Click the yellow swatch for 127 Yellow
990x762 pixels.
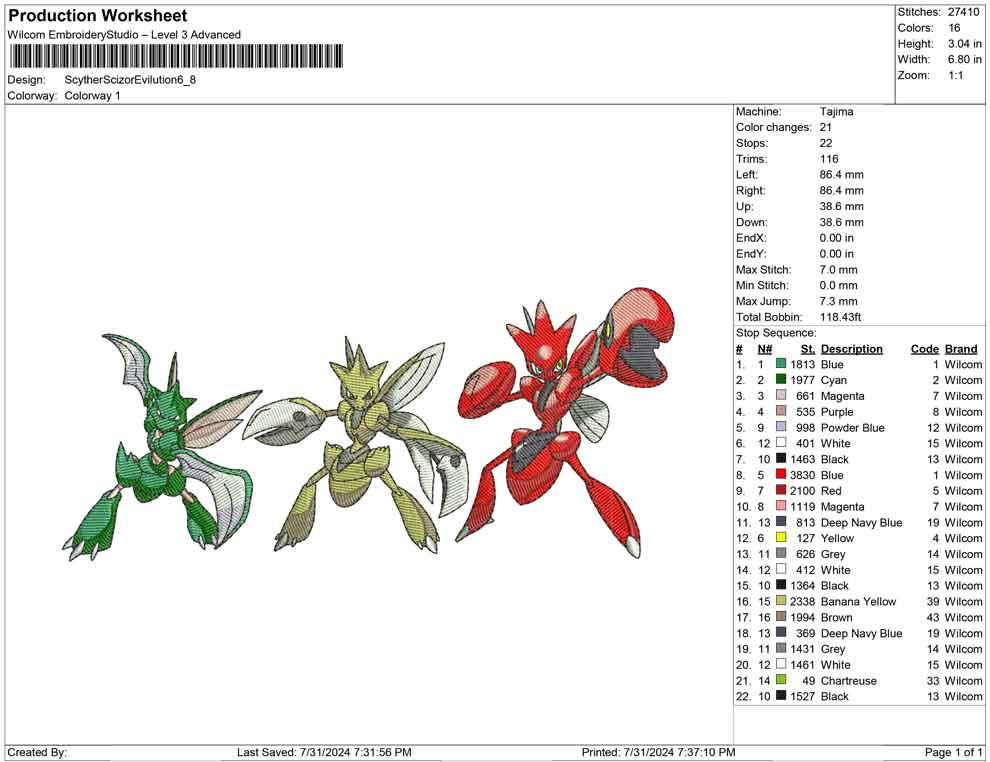pos(781,538)
